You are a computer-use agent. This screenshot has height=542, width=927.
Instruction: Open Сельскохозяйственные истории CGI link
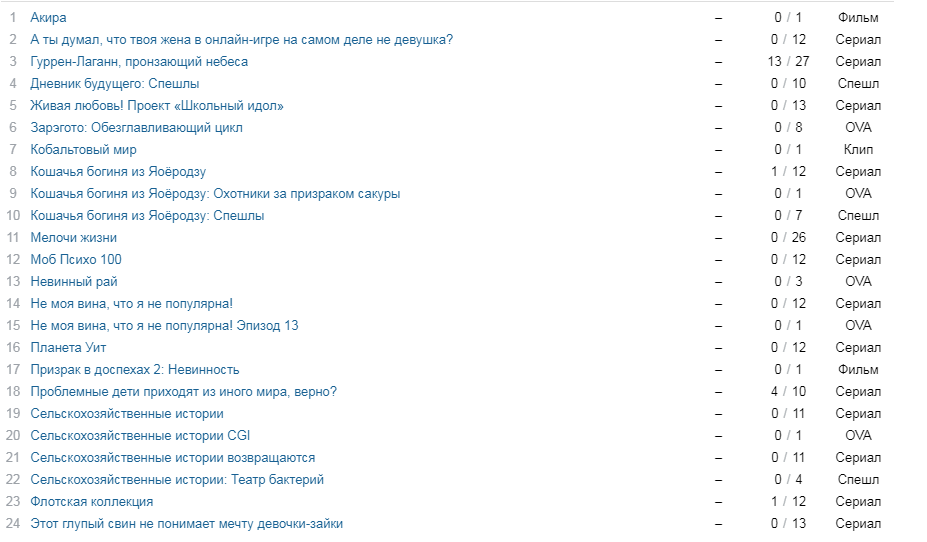(140, 436)
